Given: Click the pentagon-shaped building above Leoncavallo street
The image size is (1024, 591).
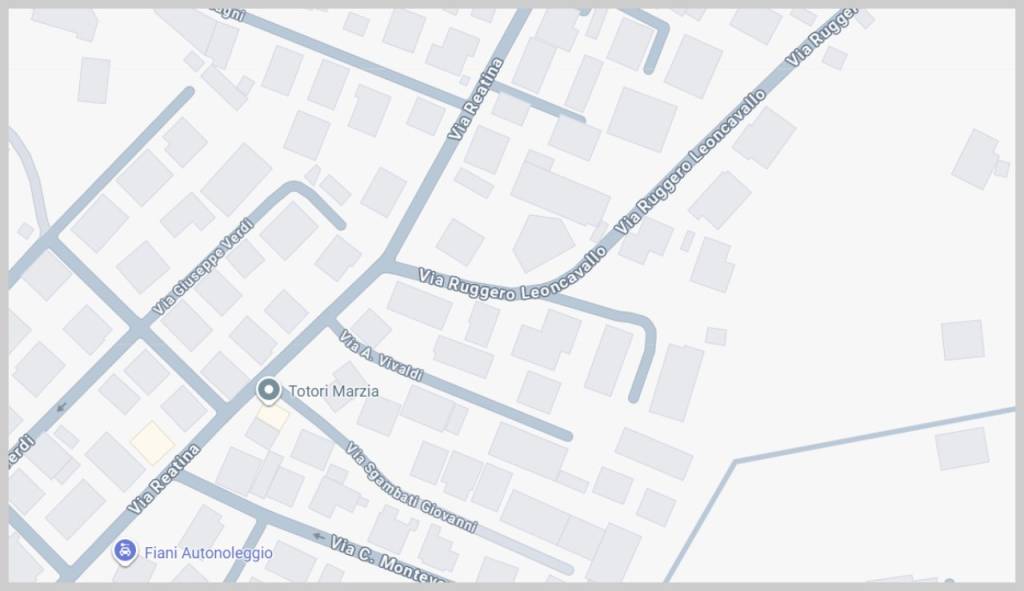Looking at the screenshot, I should click(x=543, y=242).
